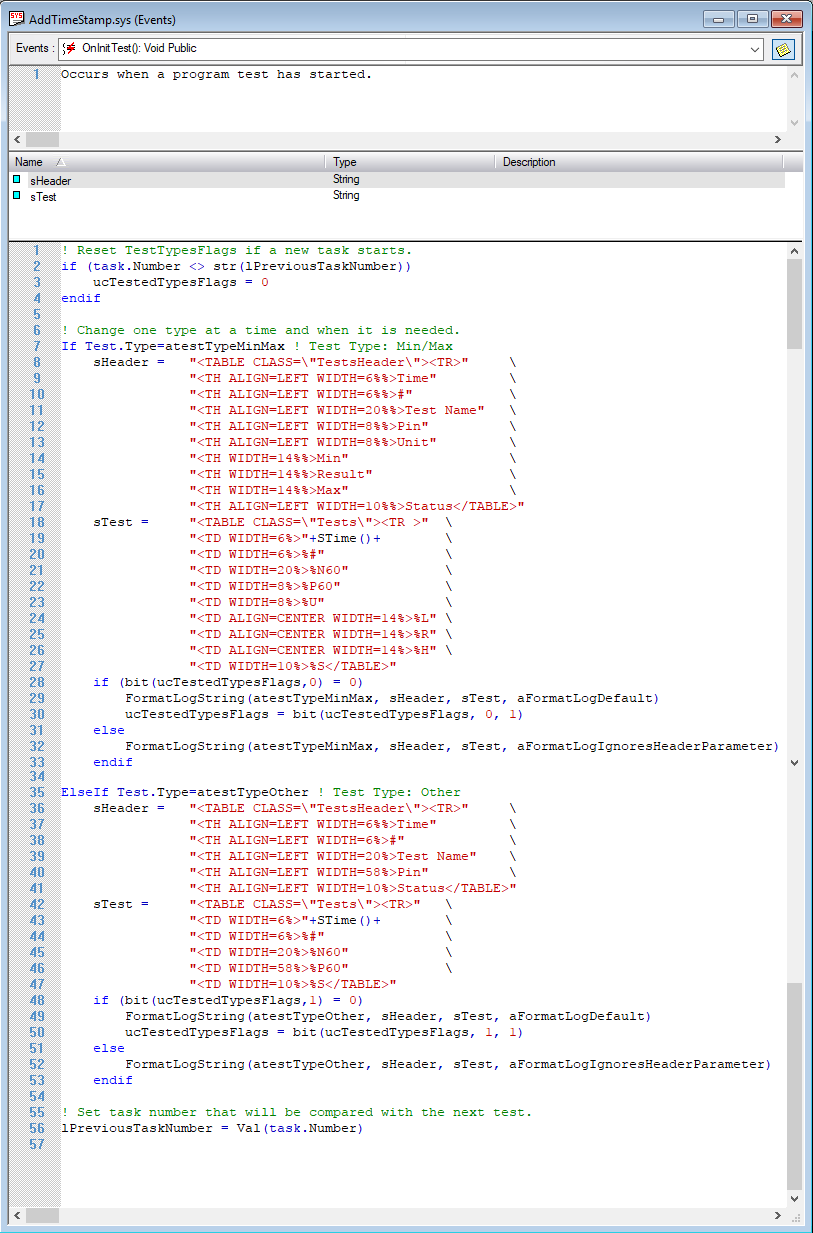This screenshot has width=813, height=1233.
Task: Click scroll-up arrow of the code editor
Action: tap(795, 250)
